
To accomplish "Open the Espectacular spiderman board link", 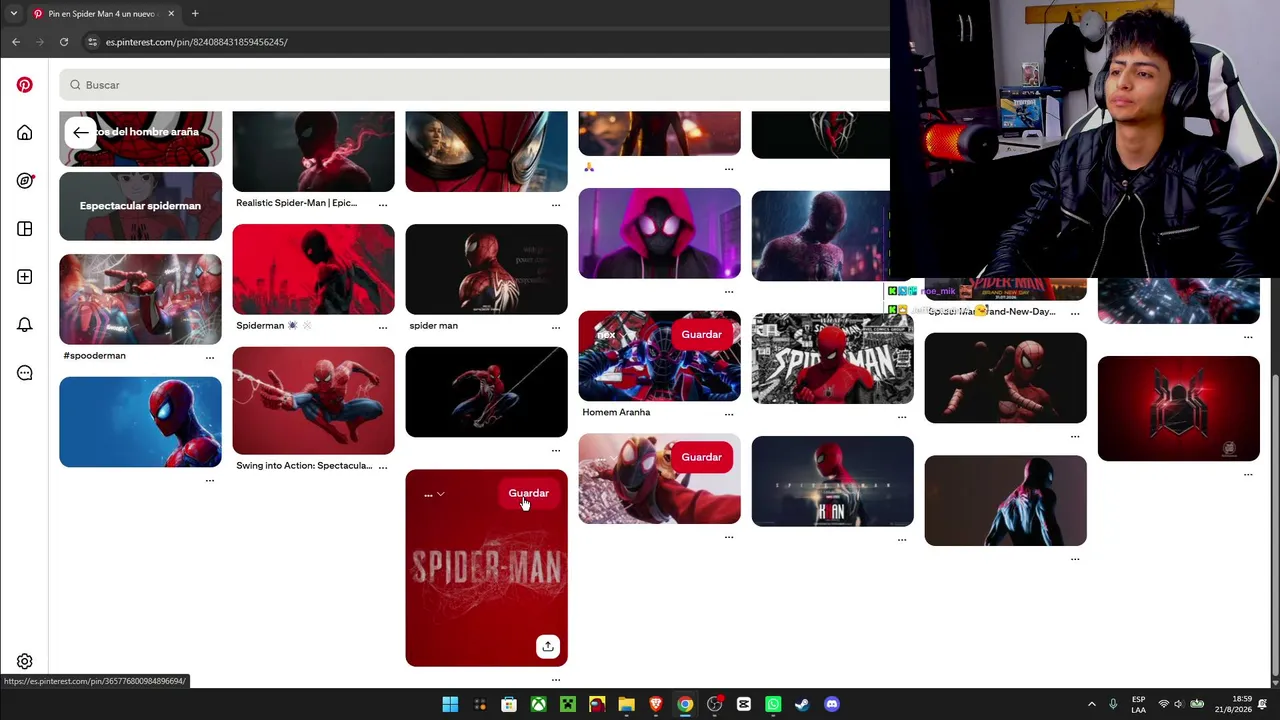I will [140, 206].
